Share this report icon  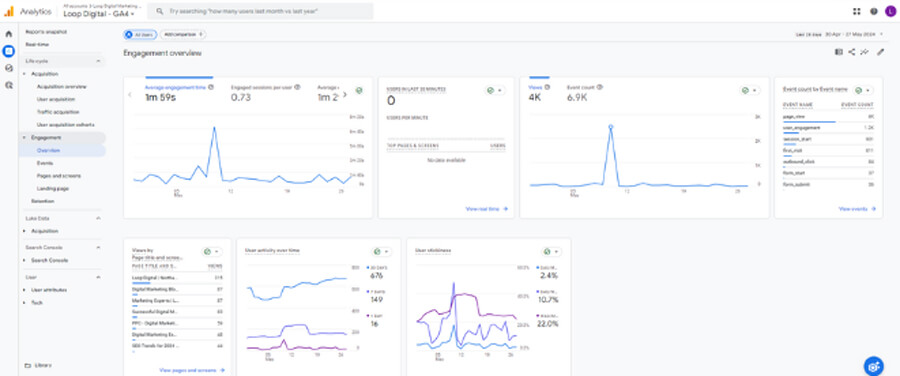[x=852, y=52]
